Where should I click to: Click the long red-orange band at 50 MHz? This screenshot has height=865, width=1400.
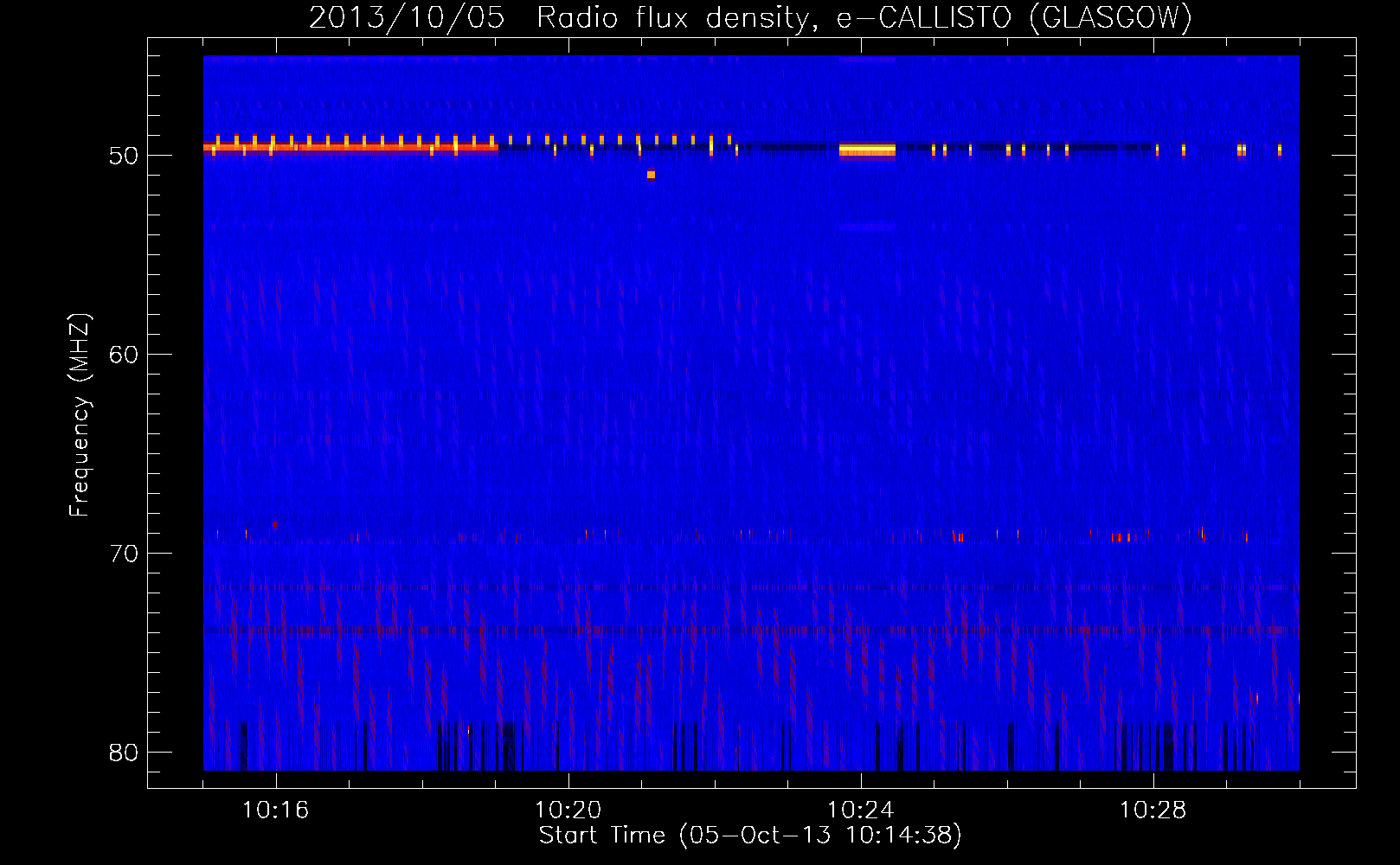(x=350, y=148)
